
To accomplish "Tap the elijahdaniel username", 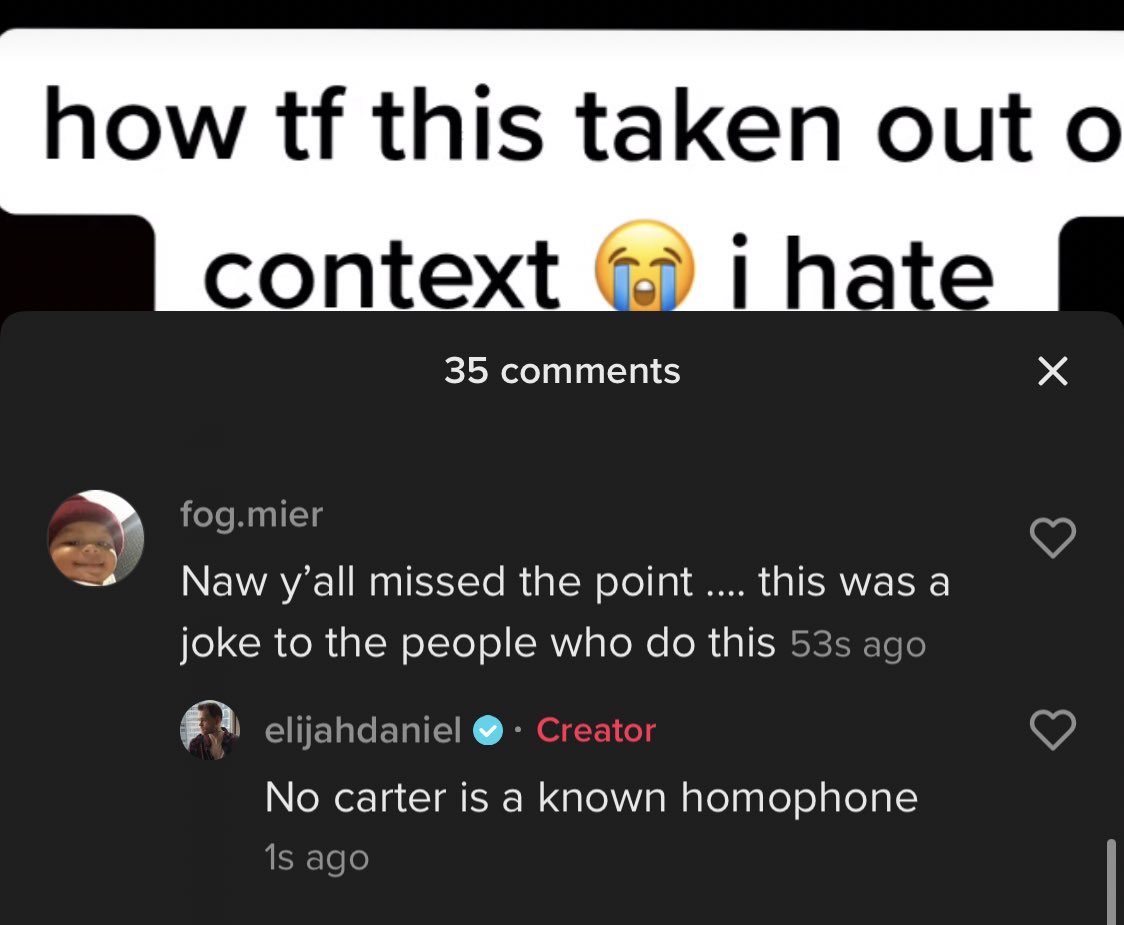I will [363, 731].
